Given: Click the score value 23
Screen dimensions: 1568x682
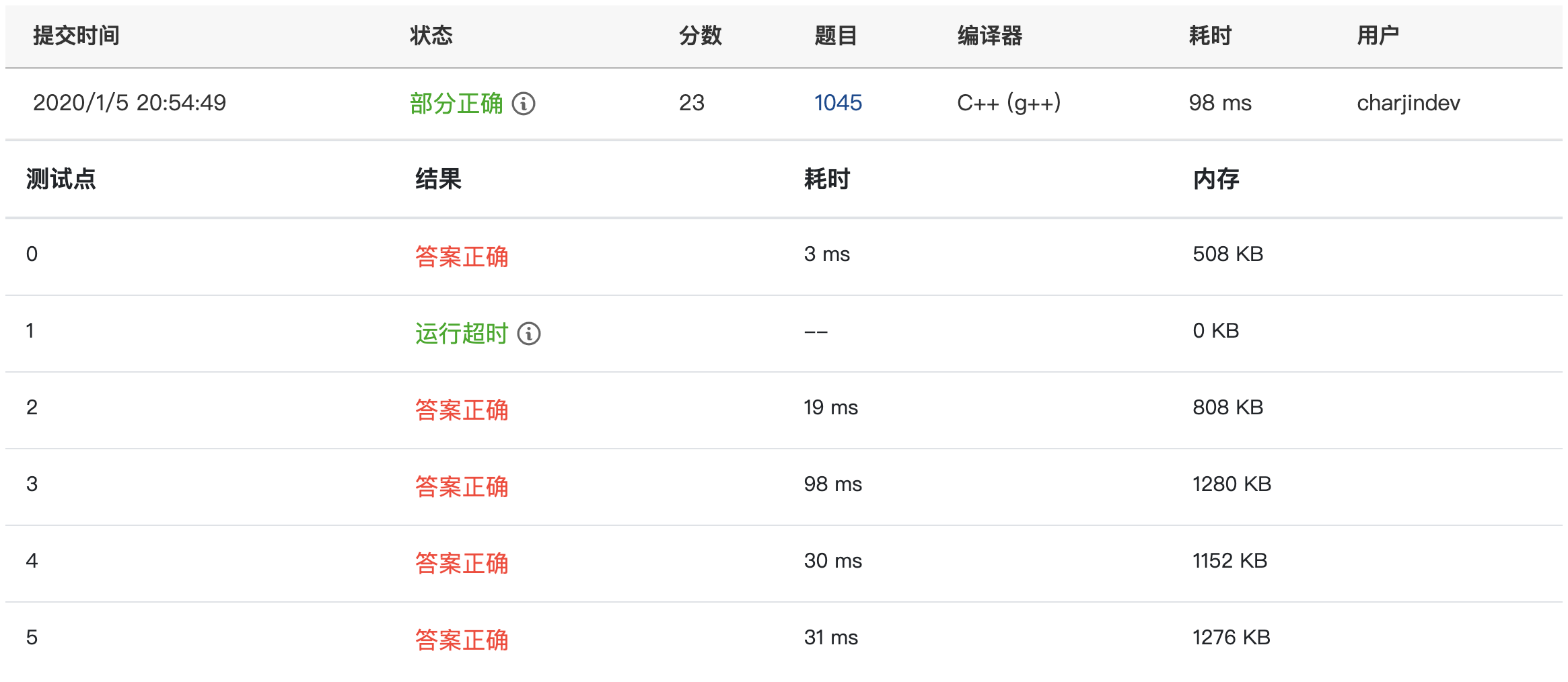Looking at the screenshot, I should (x=692, y=103).
